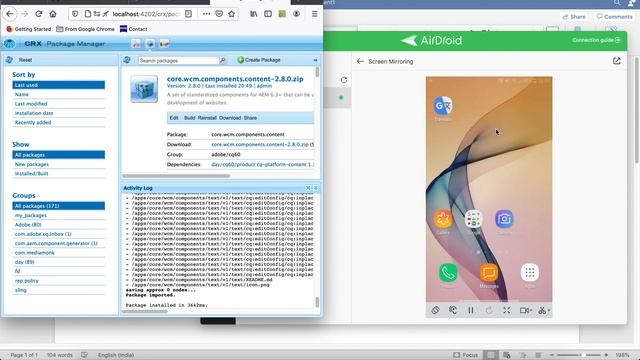
Task: Open the Google folder on phone
Action: (x=473, y=219)
